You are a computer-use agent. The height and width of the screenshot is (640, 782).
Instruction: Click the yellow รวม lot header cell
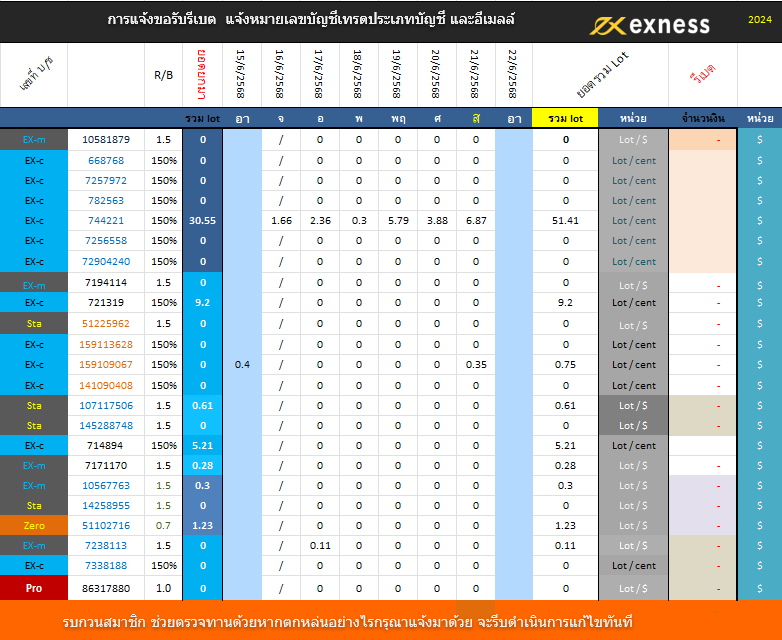pyautogui.click(x=565, y=118)
